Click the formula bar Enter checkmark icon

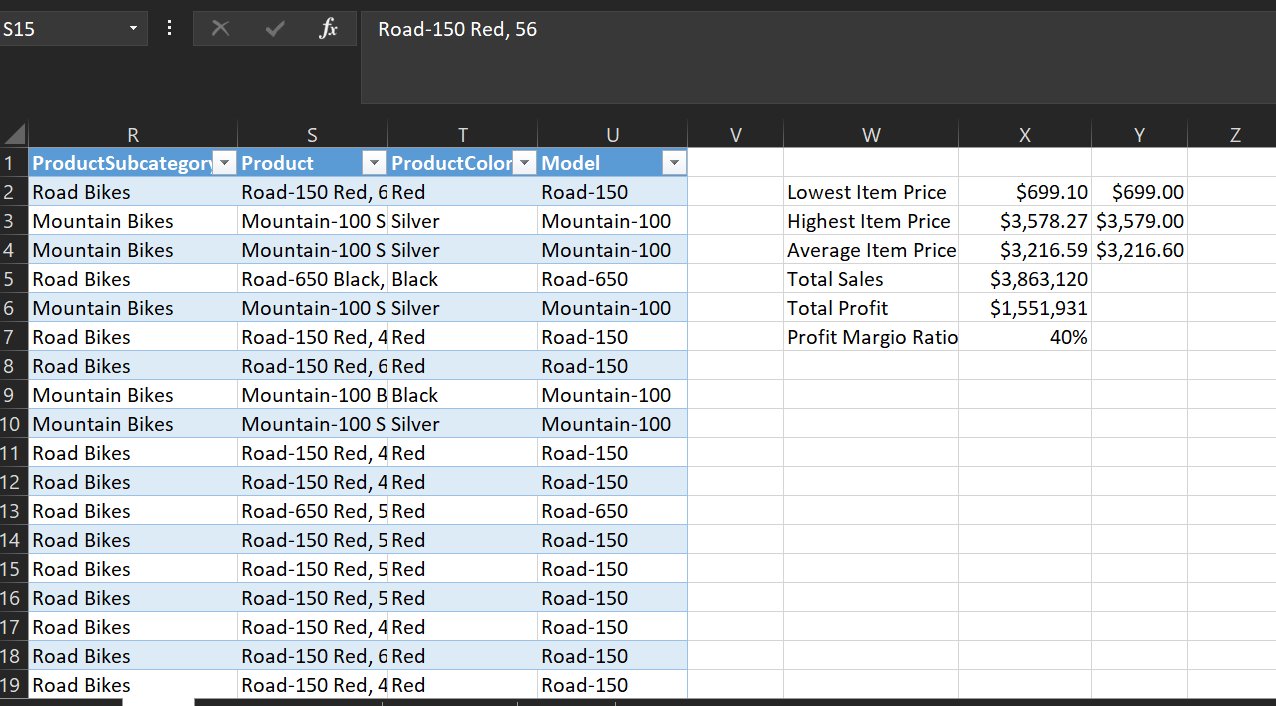275,29
